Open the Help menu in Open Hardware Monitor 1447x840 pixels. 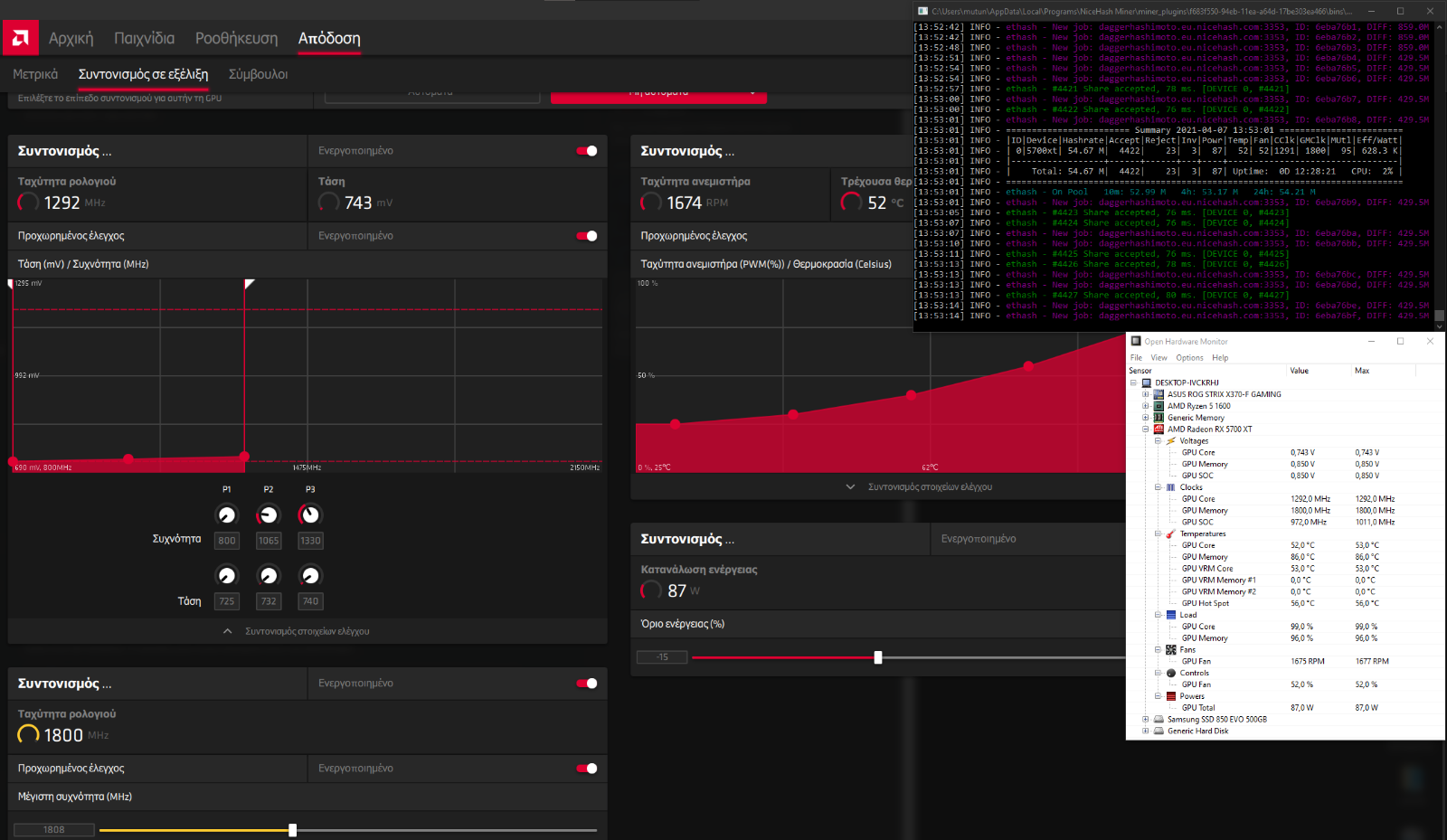pos(1220,358)
